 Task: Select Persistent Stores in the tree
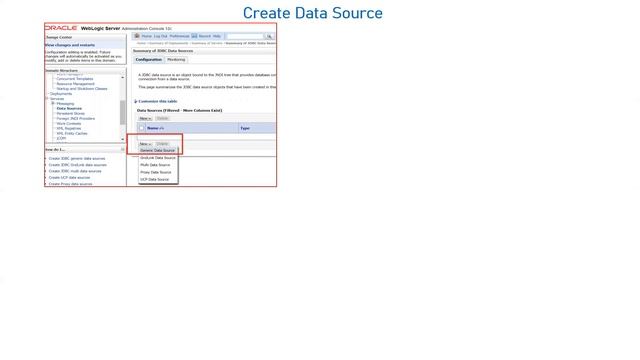click(x=71, y=113)
